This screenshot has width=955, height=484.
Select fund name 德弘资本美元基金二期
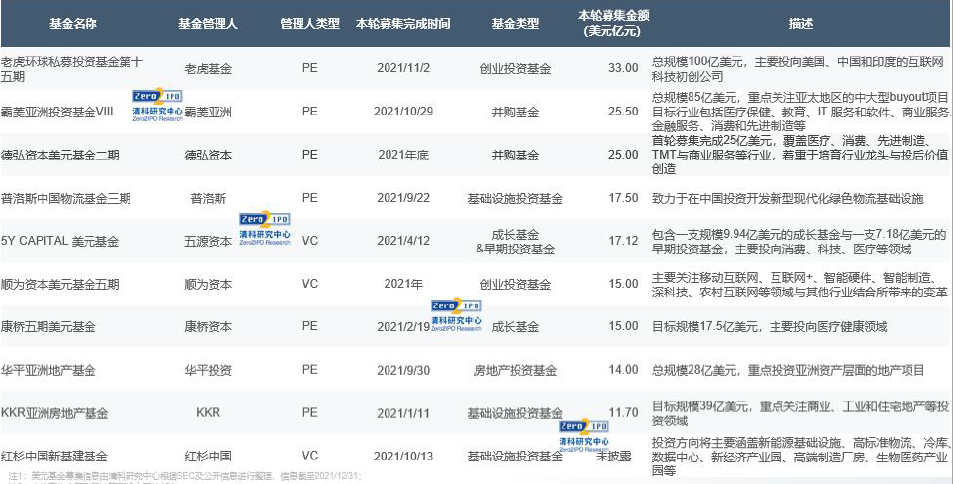tap(60, 155)
